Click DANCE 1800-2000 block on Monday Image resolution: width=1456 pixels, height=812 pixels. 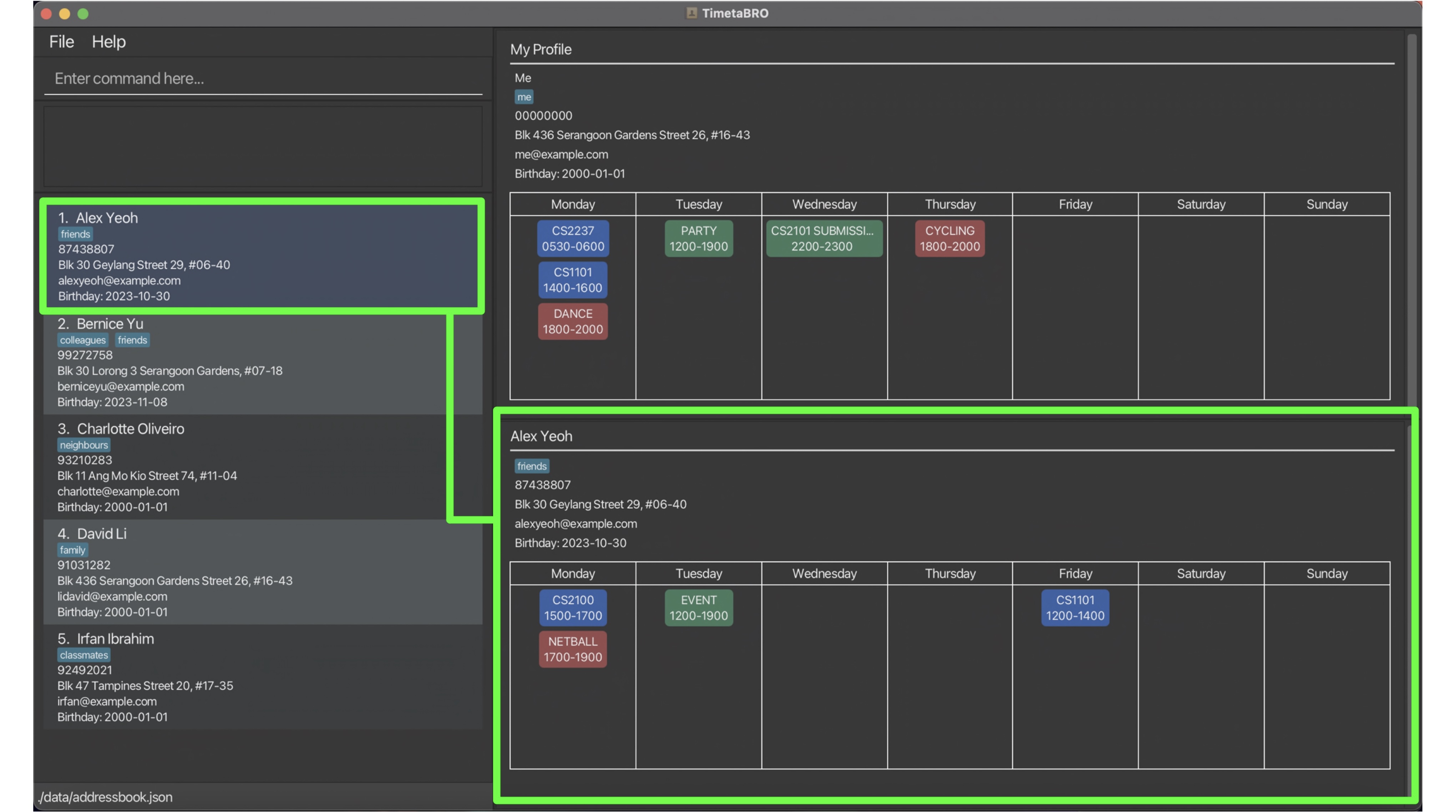[x=573, y=321]
